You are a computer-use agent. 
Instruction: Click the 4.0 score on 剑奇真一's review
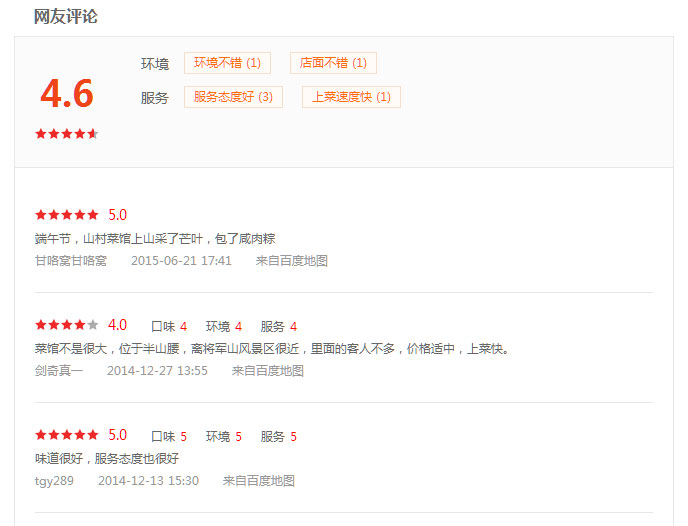[118, 325]
